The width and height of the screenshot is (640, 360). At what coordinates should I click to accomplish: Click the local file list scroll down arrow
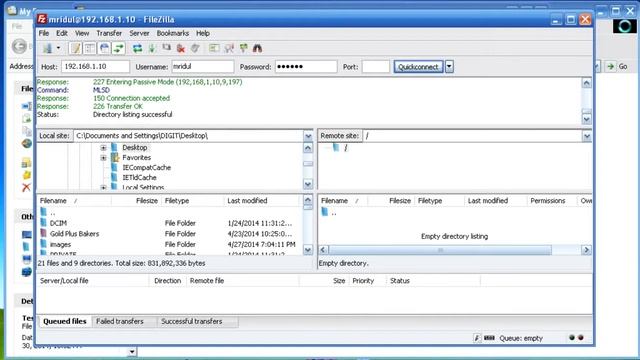pyautogui.click(x=308, y=250)
